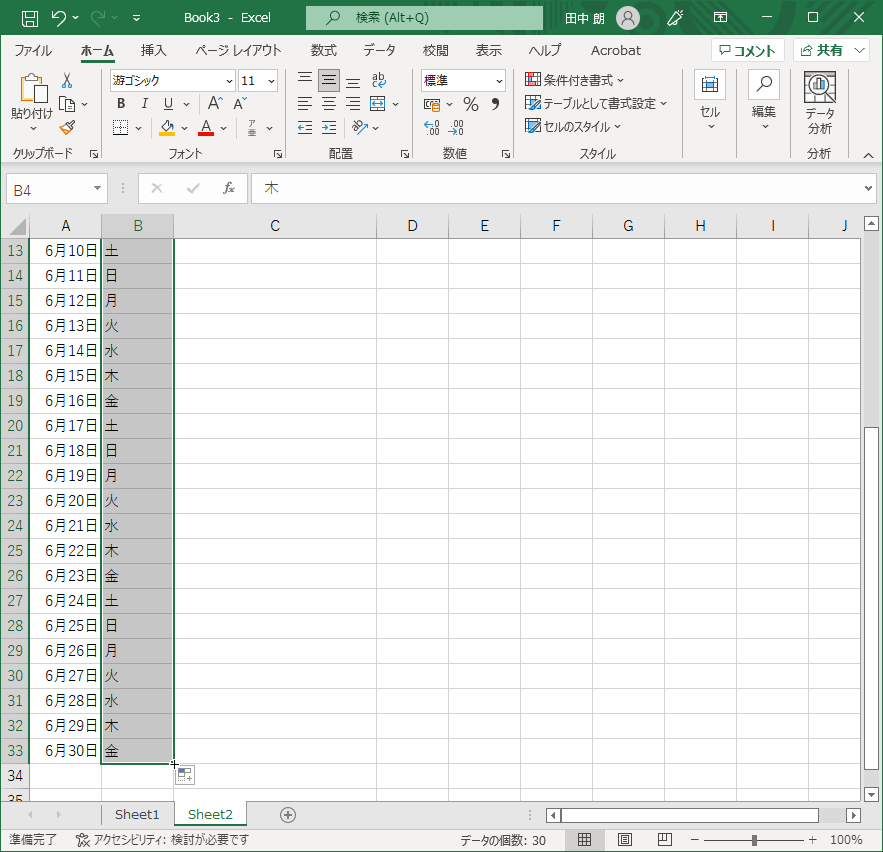Click the zoom slider handle
Image resolution: width=883 pixels, height=852 pixels.
pos(754,840)
